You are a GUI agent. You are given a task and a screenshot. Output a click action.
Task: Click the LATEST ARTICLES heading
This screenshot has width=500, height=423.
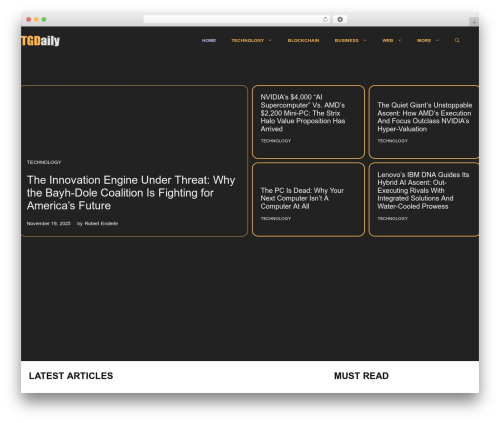point(71,376)
